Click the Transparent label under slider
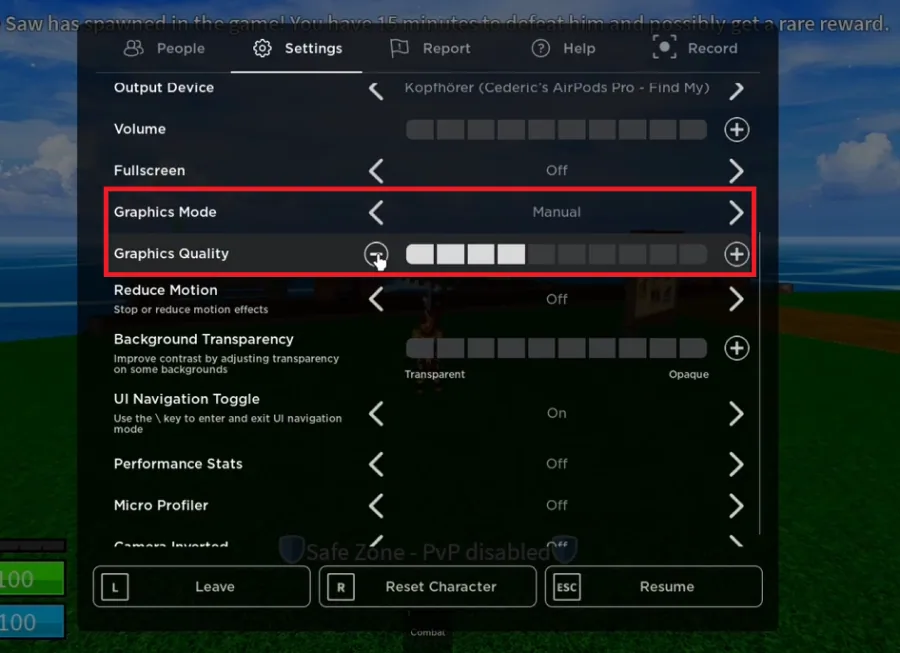The height and width of the screenshot is (653, 900). pyautogui.click(x=435, y=374)
